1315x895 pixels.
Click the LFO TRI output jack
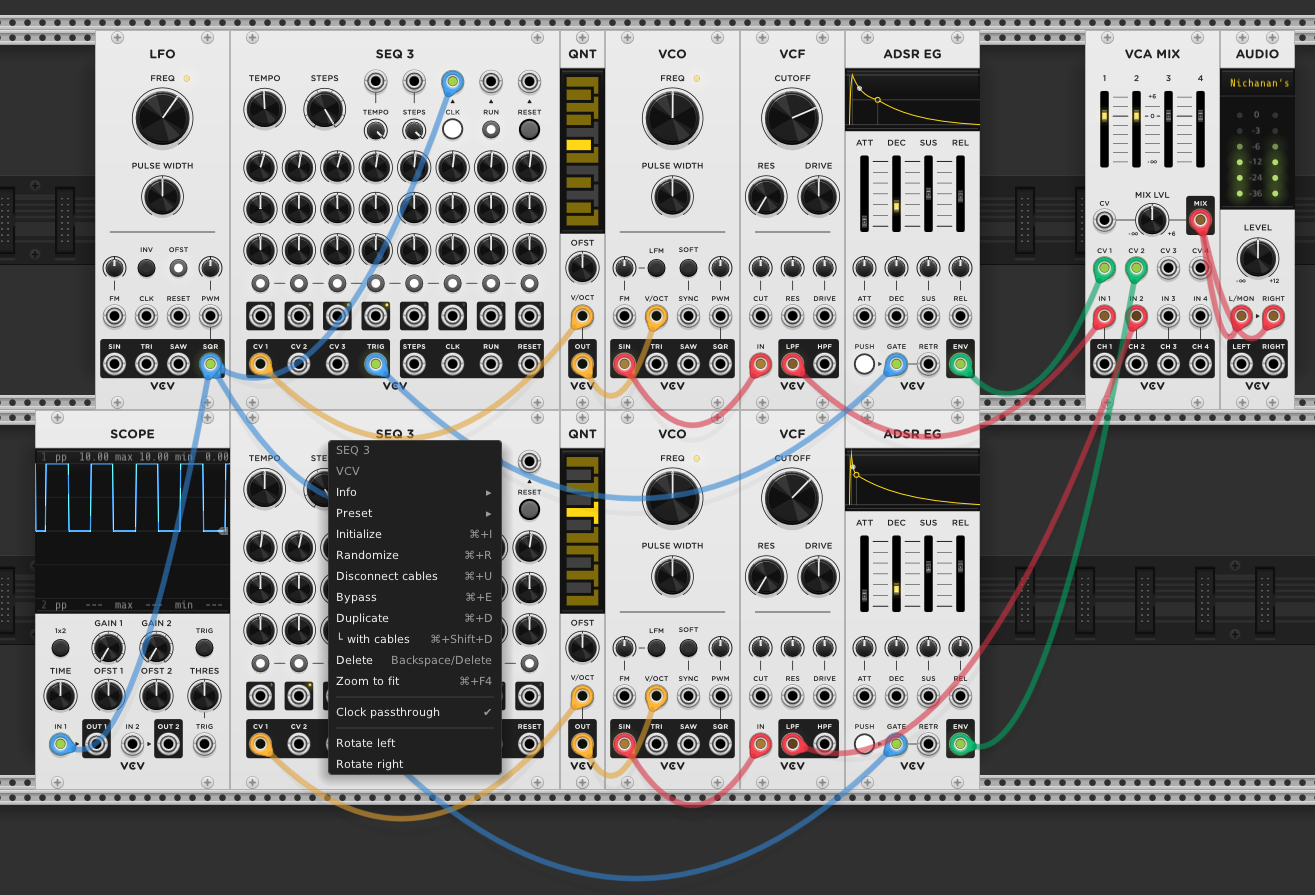tap(147, 364)
